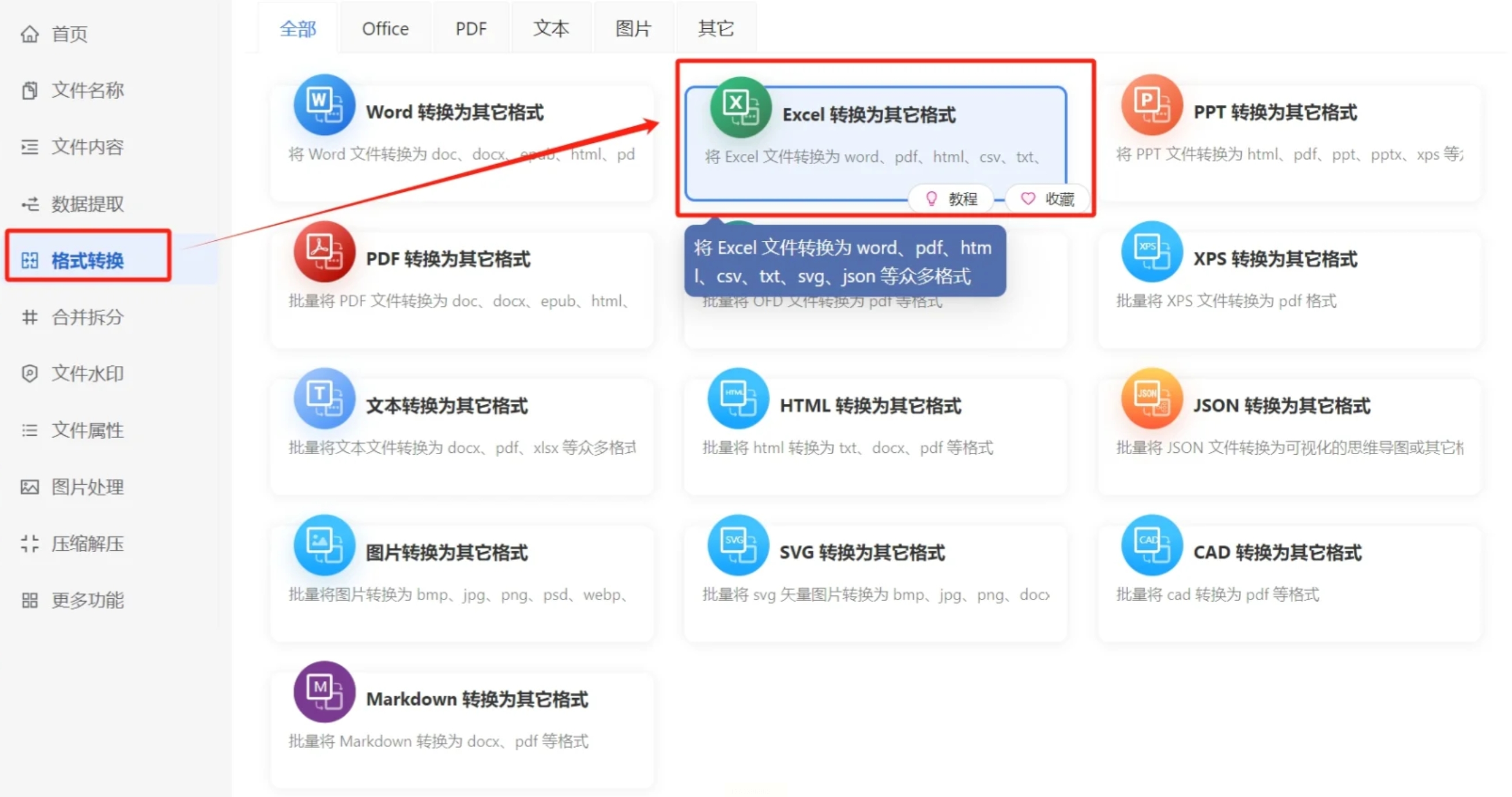This screenshot has height=797, width=1512.
Task: Click the CAD conversion icon
Action: [x=1151, y=546]
